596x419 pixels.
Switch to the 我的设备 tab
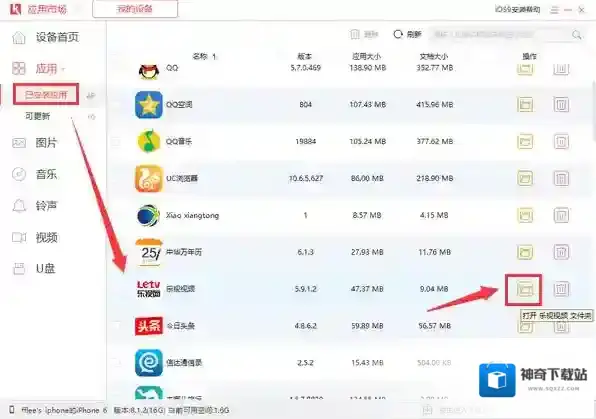tap(135, 9)
